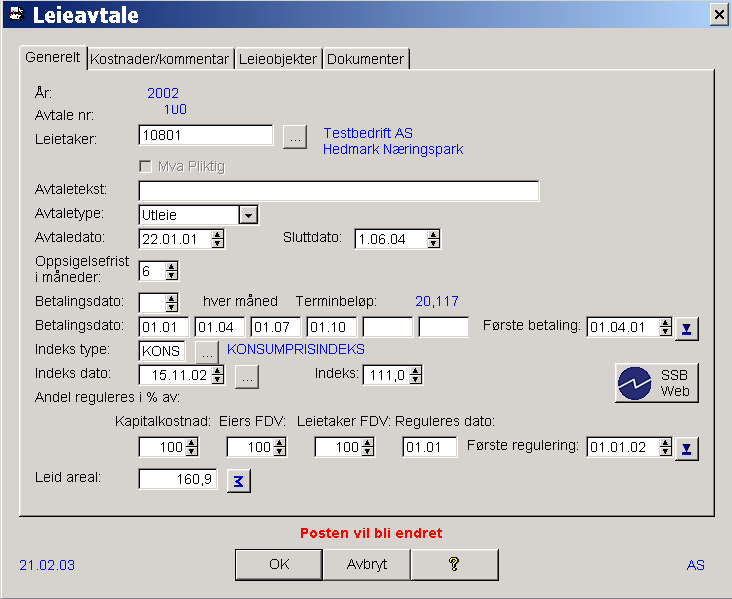Toggle the Mva Pliktig checkbox
This screenshot has height=599, width=732.
145,166
